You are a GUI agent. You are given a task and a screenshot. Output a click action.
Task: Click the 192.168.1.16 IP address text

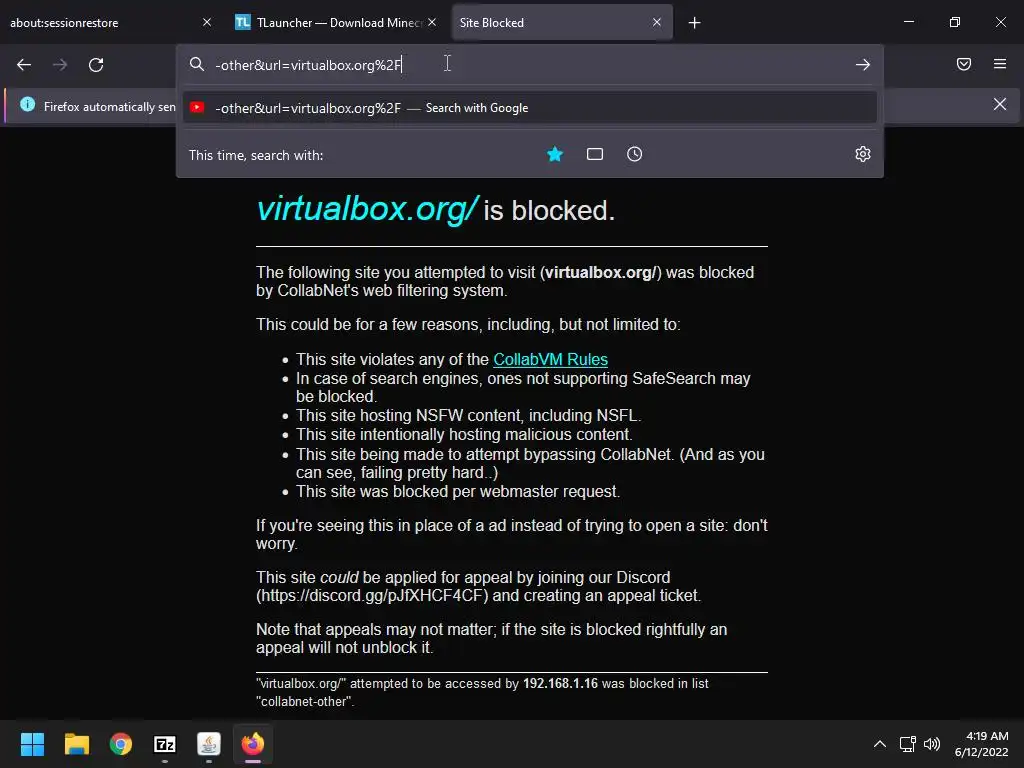pos(560,684)
